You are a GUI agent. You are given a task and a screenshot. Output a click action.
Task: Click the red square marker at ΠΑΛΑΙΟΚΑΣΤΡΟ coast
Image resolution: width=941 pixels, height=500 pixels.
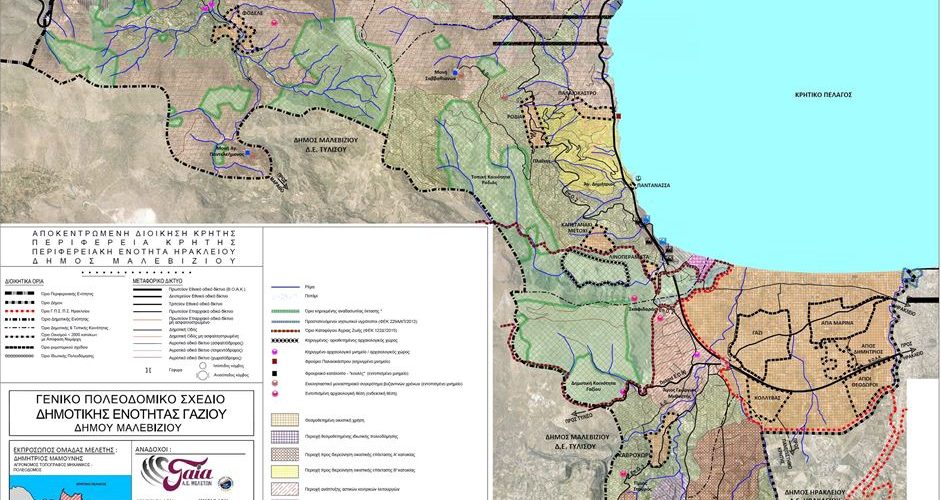tap(621, 117)
